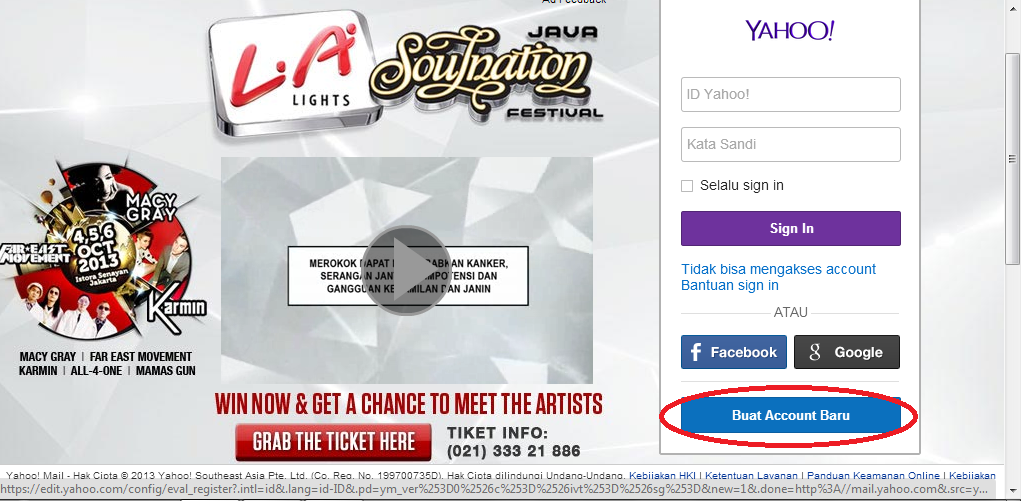Open the Ketentuan Layanan footer link

click(x=751, y=476)
